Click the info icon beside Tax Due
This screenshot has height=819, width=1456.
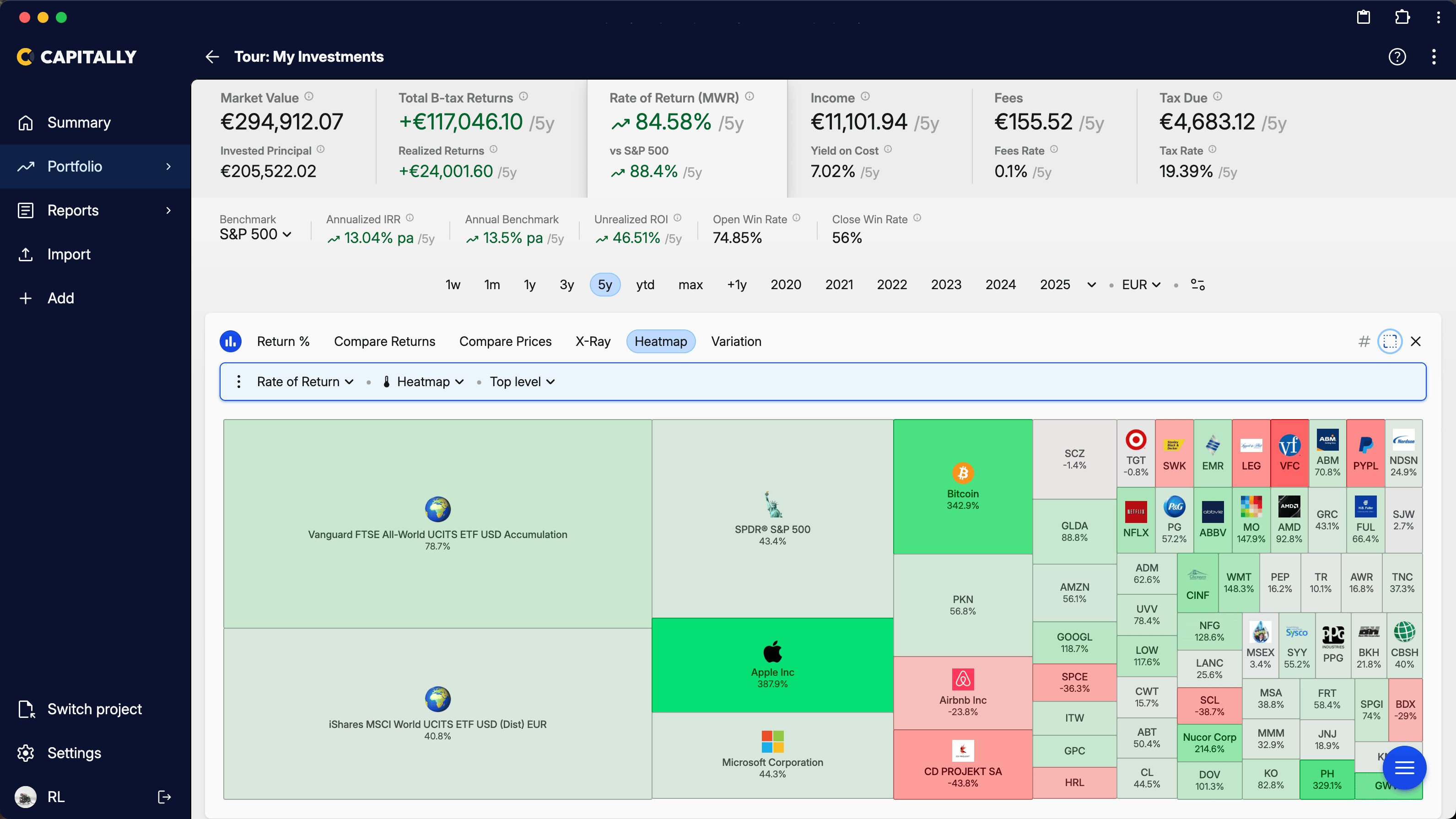click(1218, 97)
